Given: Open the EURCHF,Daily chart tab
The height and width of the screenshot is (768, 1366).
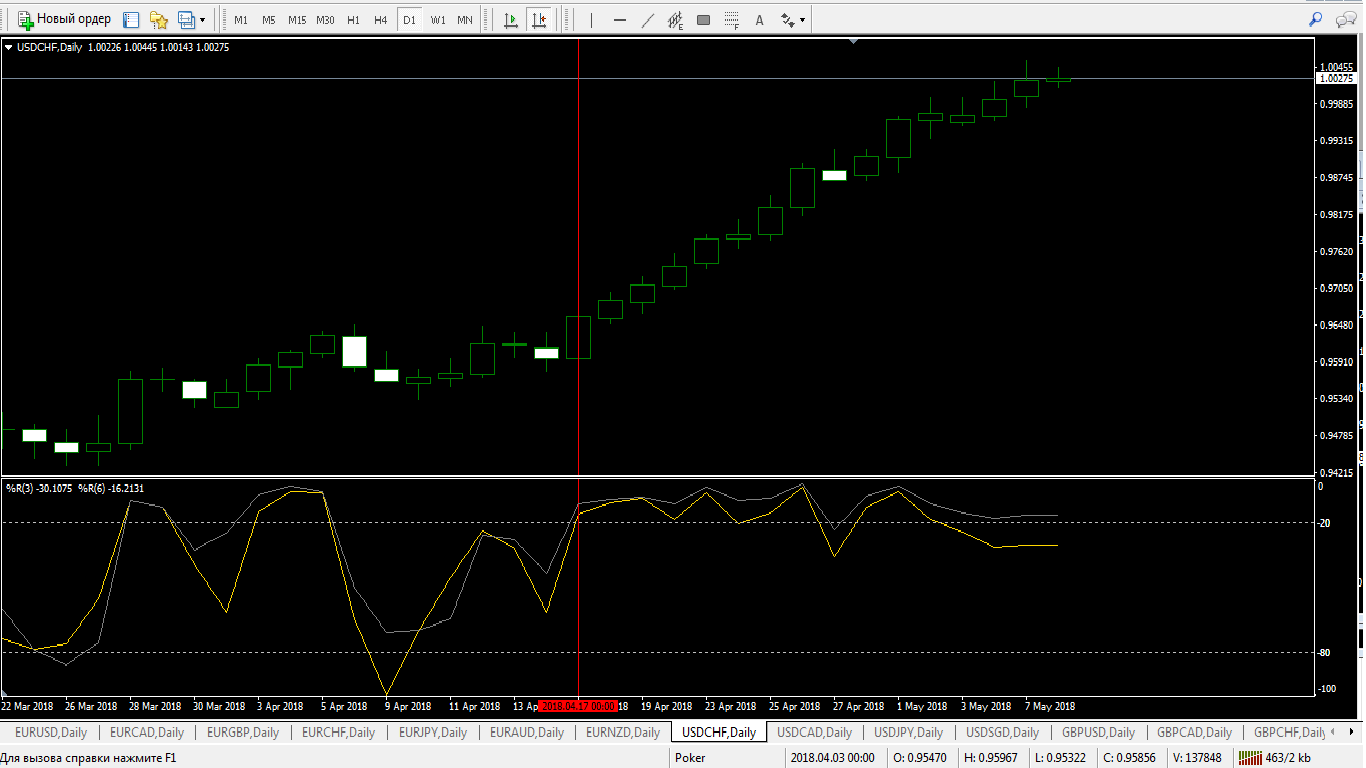Looking at the screenshot, I should 338,732.
